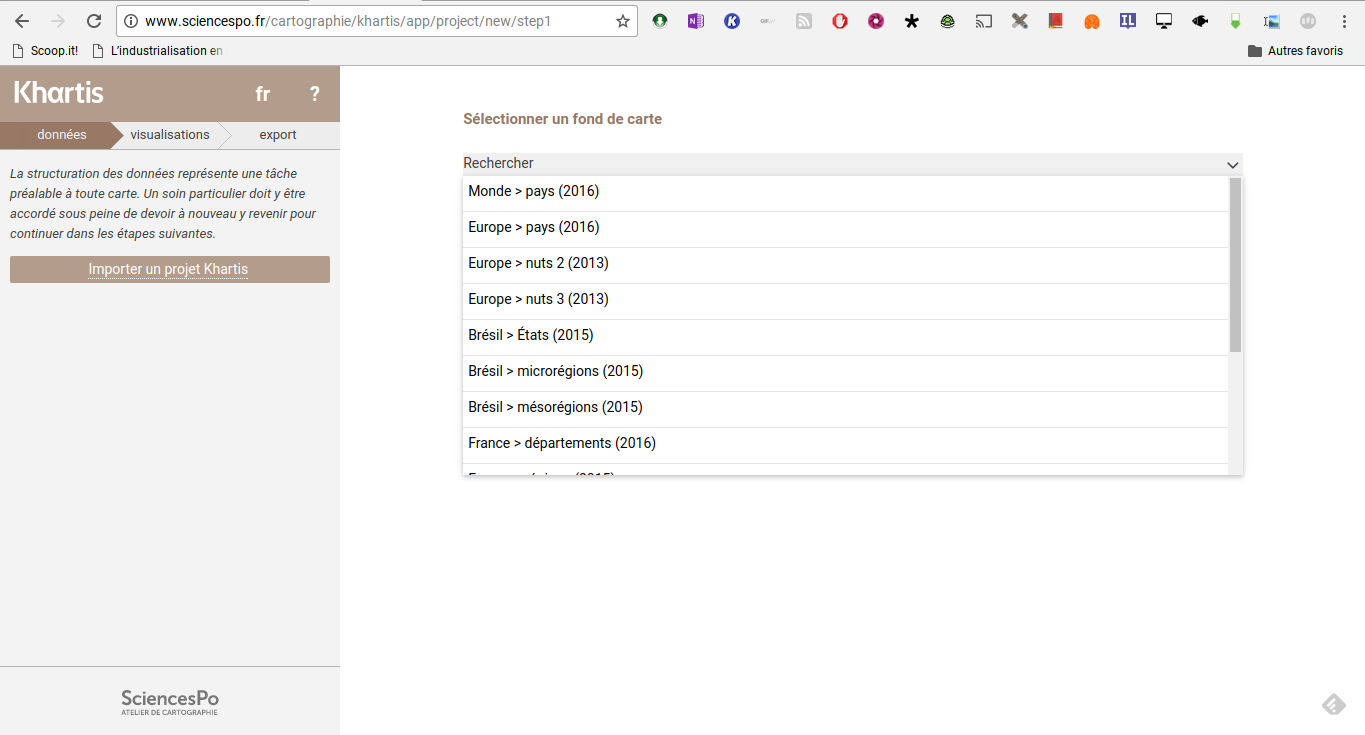Click the blue IL extension icon
The height and width of the screenshot is (735, 1365).
click(1128, 21)
